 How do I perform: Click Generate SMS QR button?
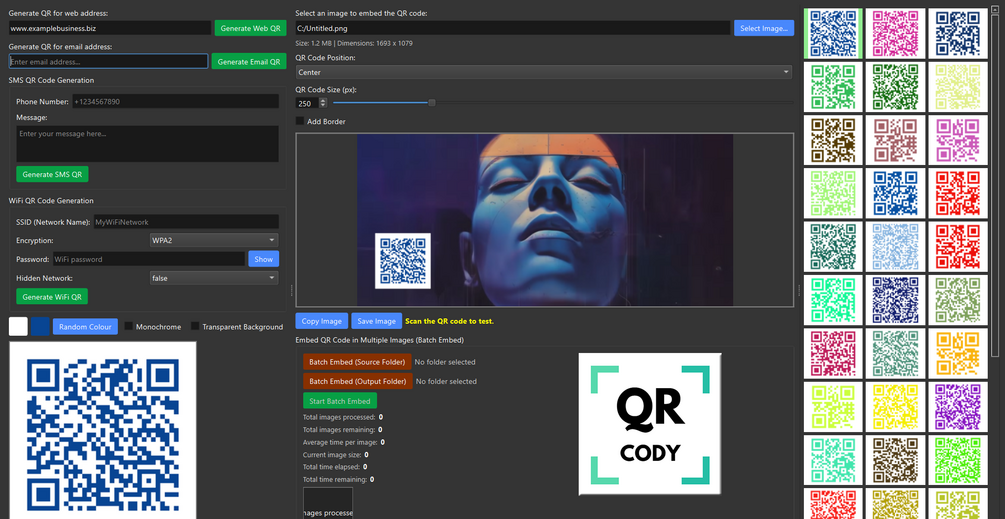point(52,174)
